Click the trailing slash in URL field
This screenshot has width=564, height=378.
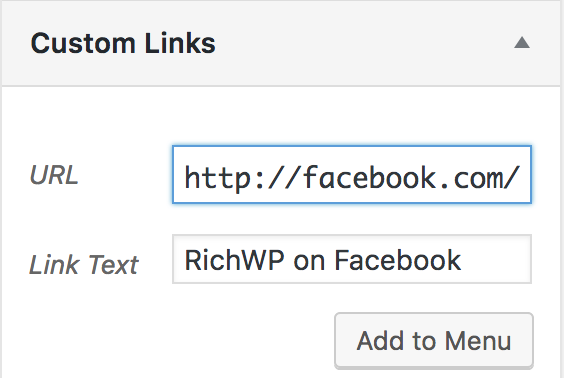coord(511,178)
